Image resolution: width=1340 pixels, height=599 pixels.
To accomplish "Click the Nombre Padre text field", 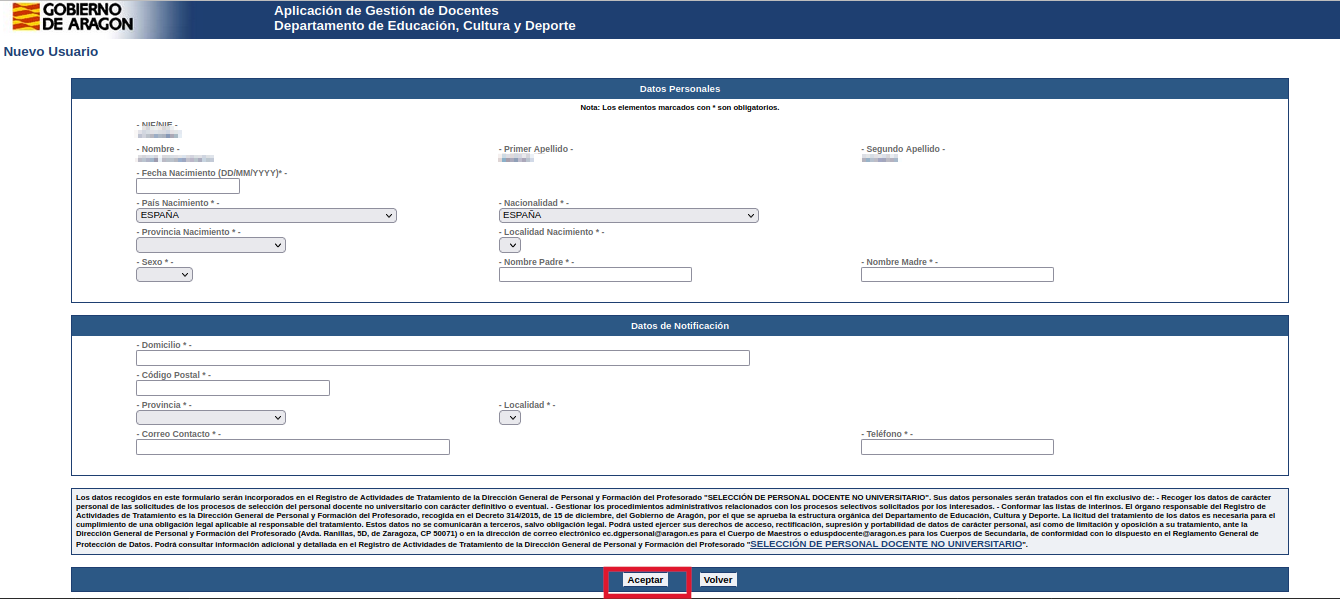I will [595, 275].
